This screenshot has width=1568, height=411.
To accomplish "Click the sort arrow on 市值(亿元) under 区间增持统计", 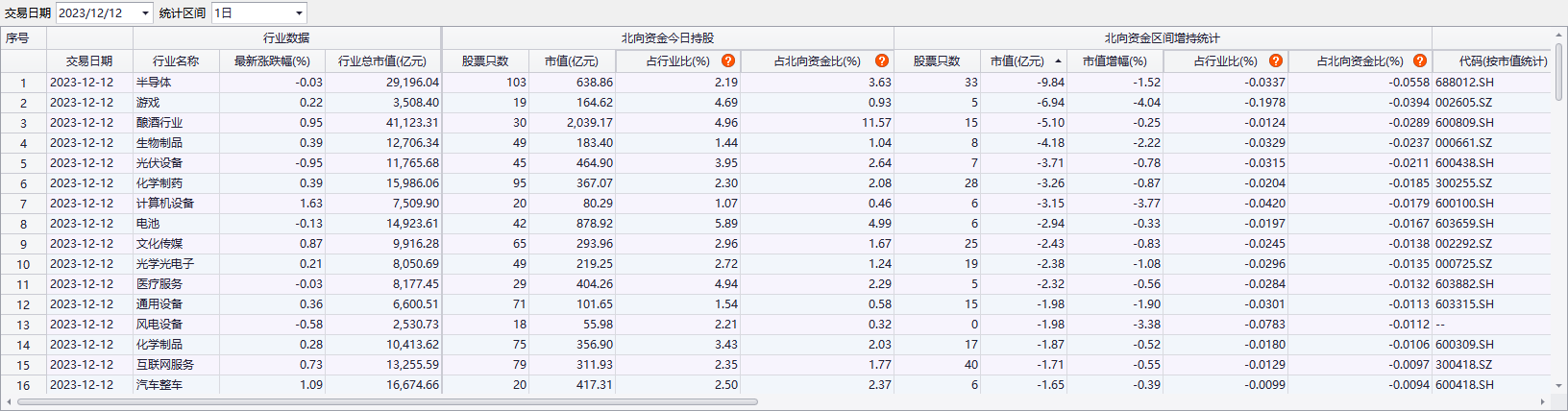I will coord(1058,61).
